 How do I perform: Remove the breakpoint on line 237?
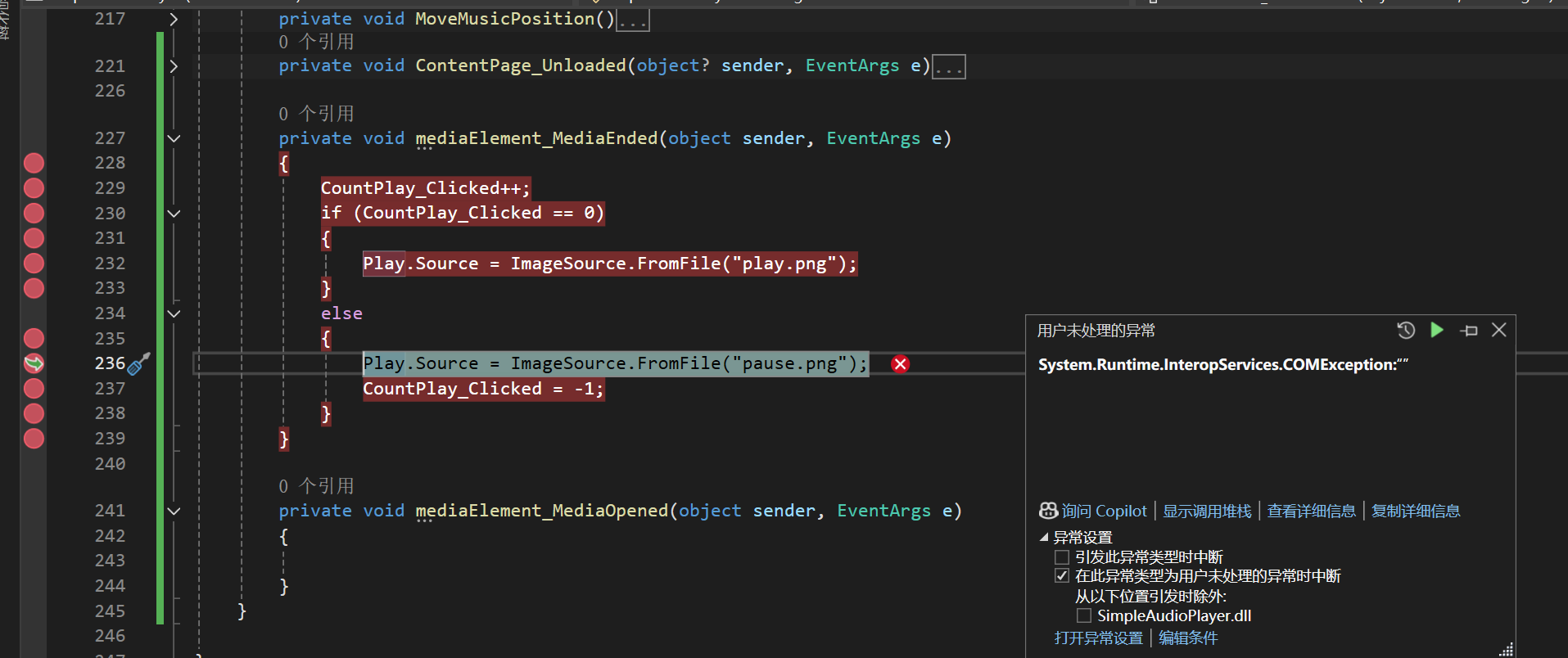tap(34, 388)
